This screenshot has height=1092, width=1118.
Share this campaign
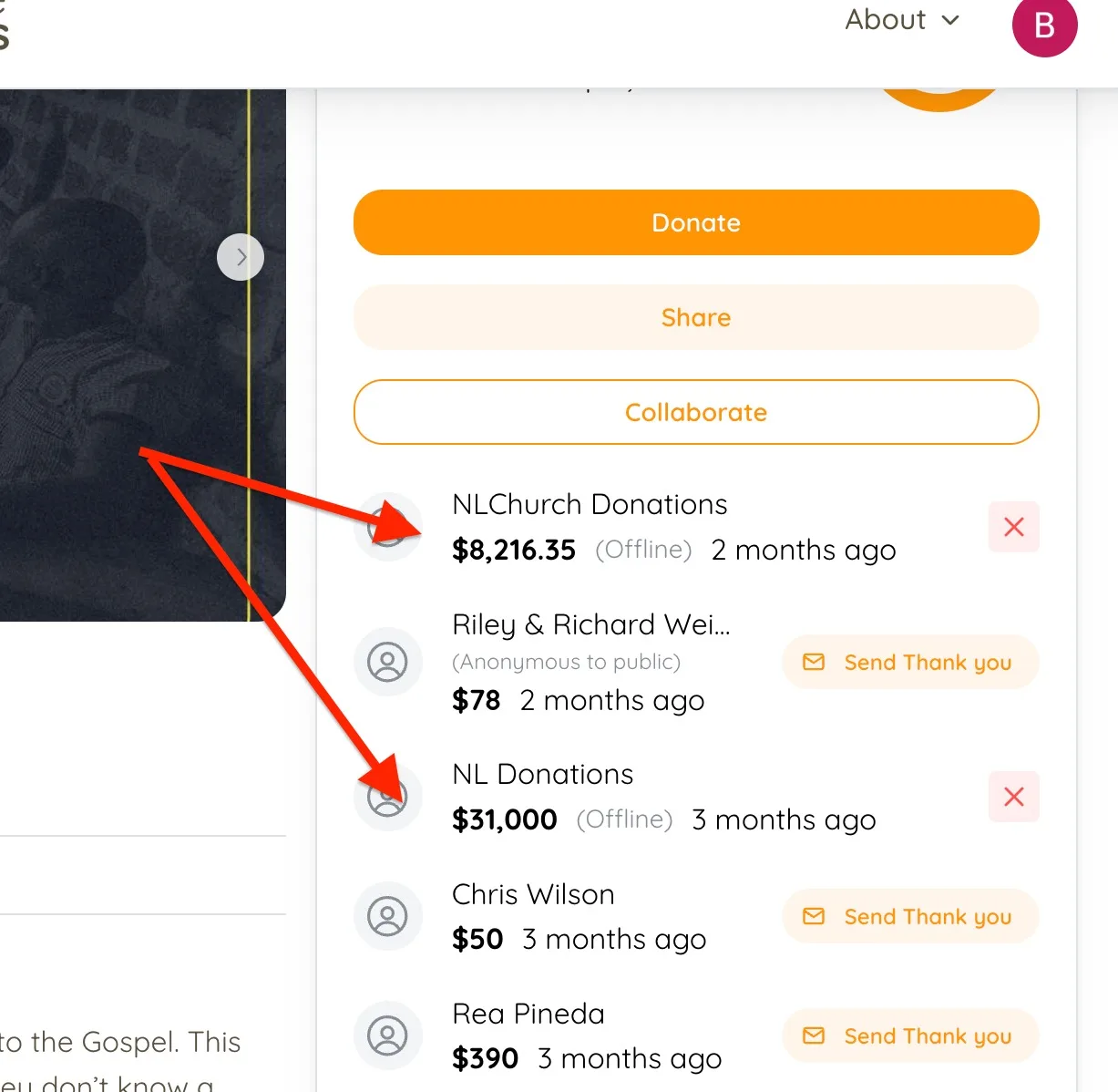tap(696, 317)
